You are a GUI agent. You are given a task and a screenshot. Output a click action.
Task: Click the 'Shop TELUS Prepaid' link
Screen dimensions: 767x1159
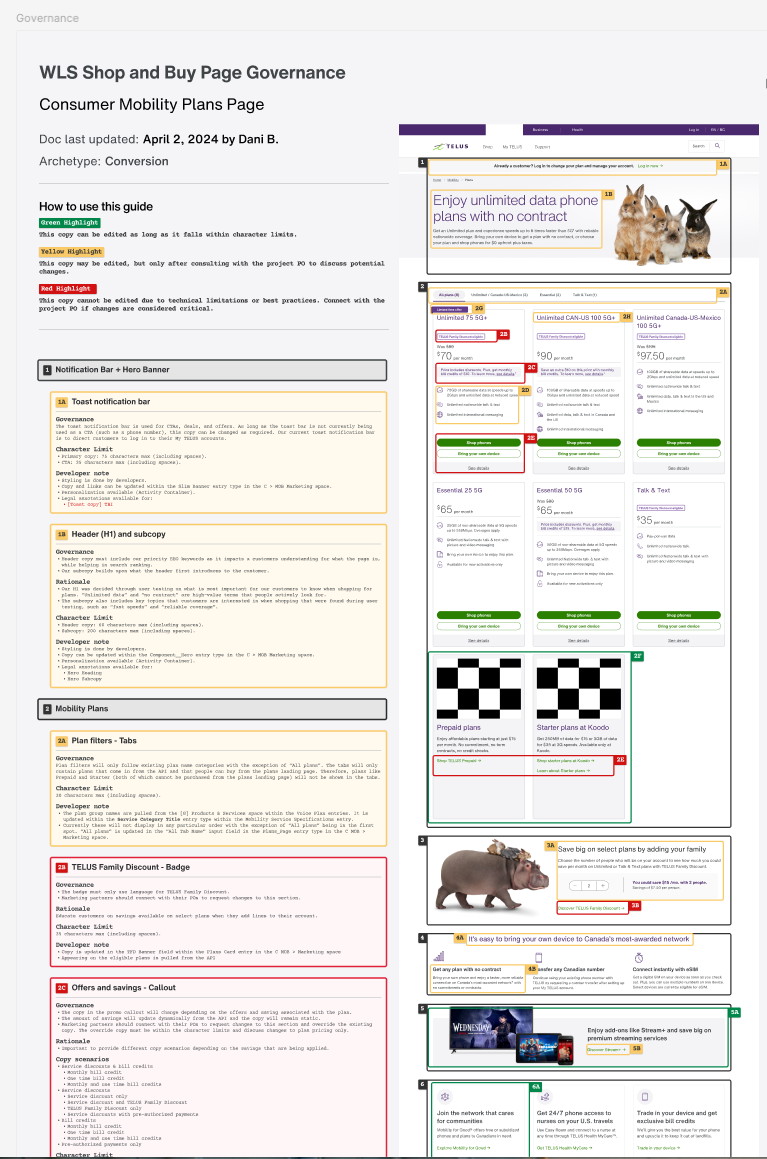tap(459, 761)
